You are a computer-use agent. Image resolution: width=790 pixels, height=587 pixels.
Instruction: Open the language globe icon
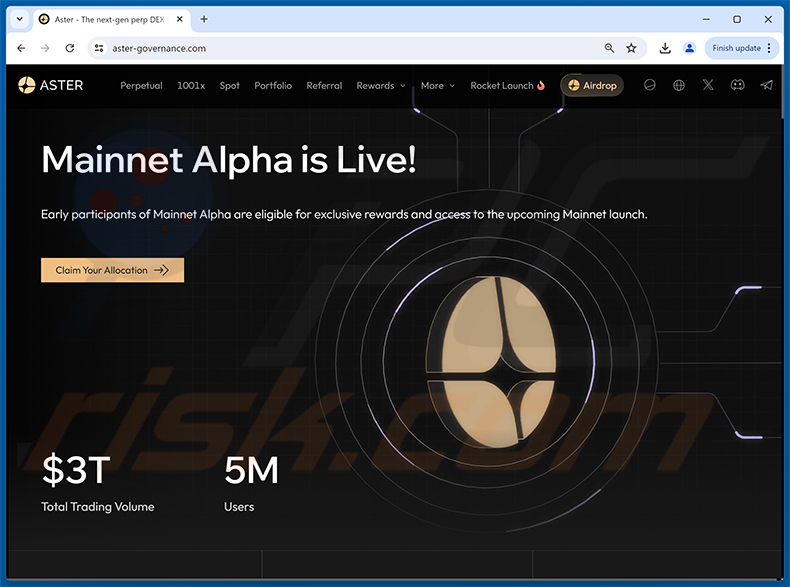679,85
